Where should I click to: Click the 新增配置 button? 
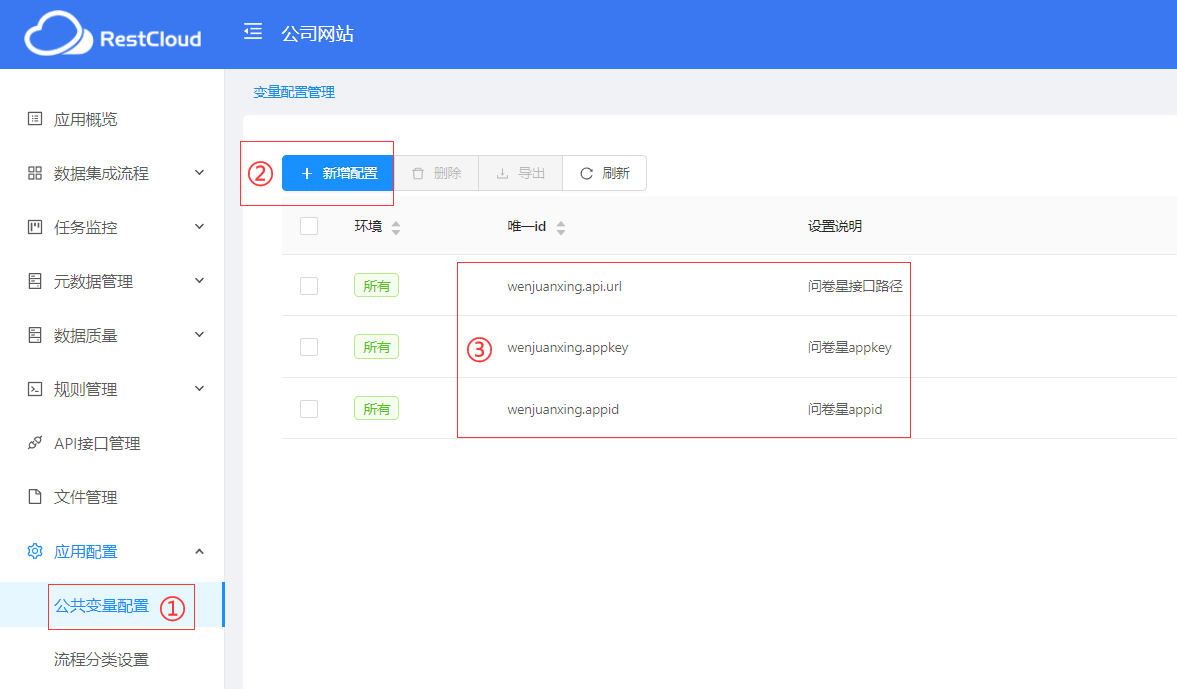pyautogui.click(x=338, y=173)
